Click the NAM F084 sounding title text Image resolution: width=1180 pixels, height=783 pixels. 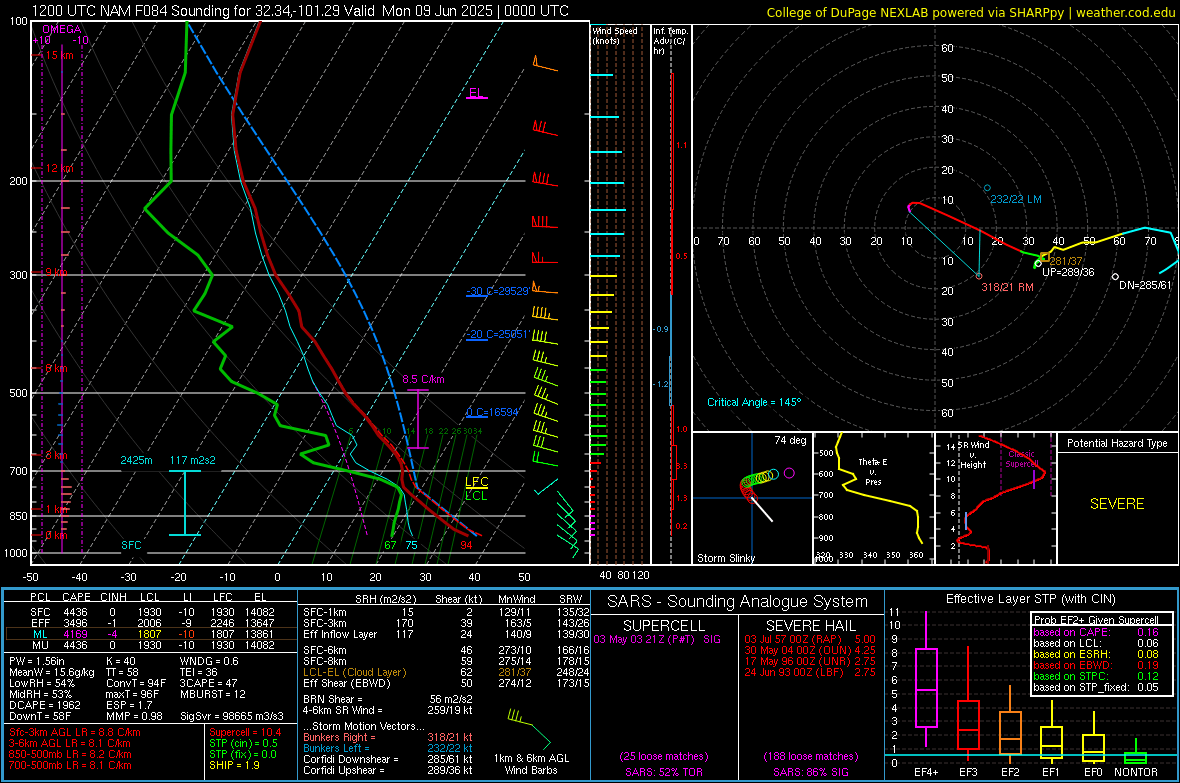tap(301, 11)
